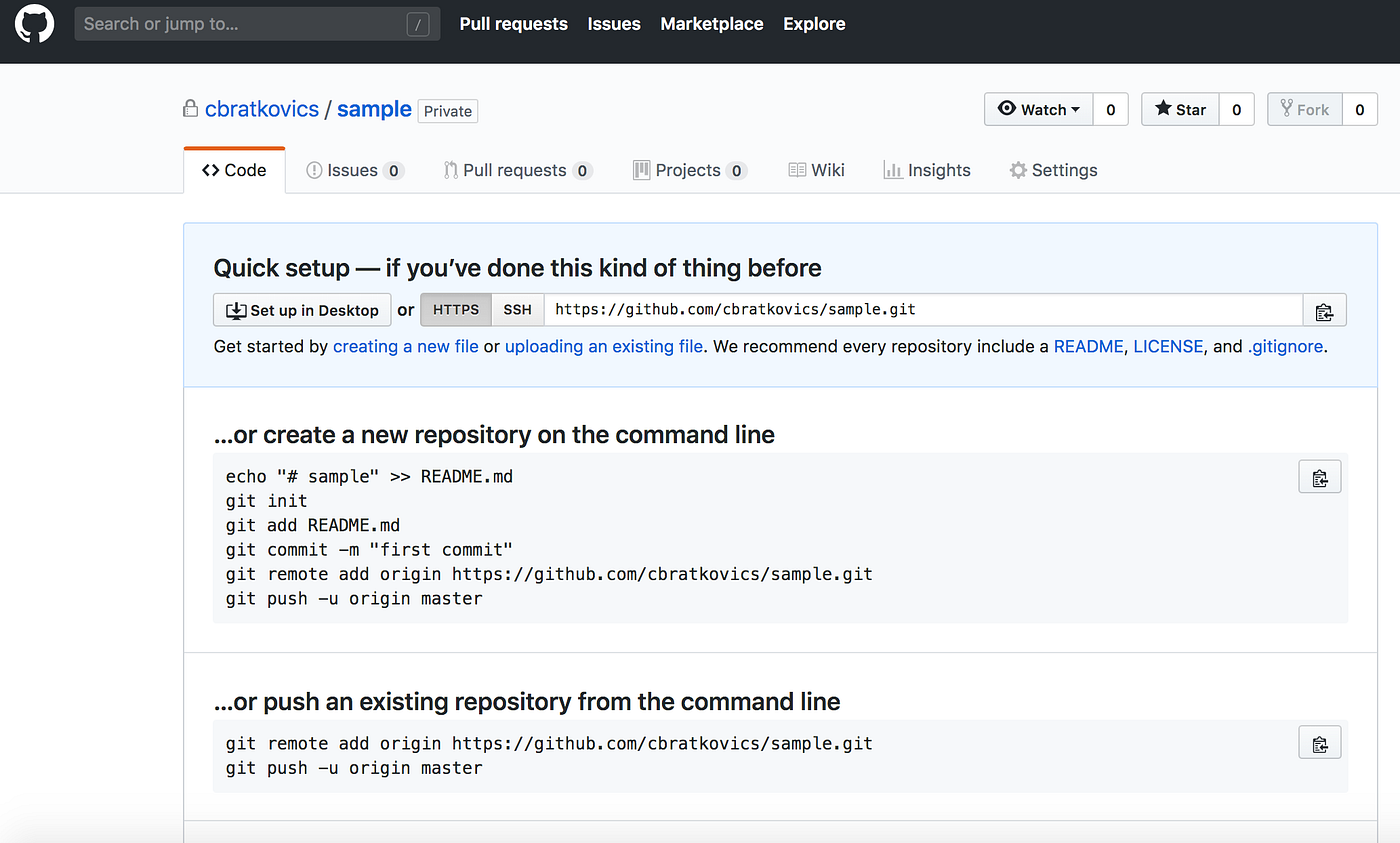The height and width of the screenshot is (843, 1400).
Task: View the fork count listing
Action: click(1360, 109)
